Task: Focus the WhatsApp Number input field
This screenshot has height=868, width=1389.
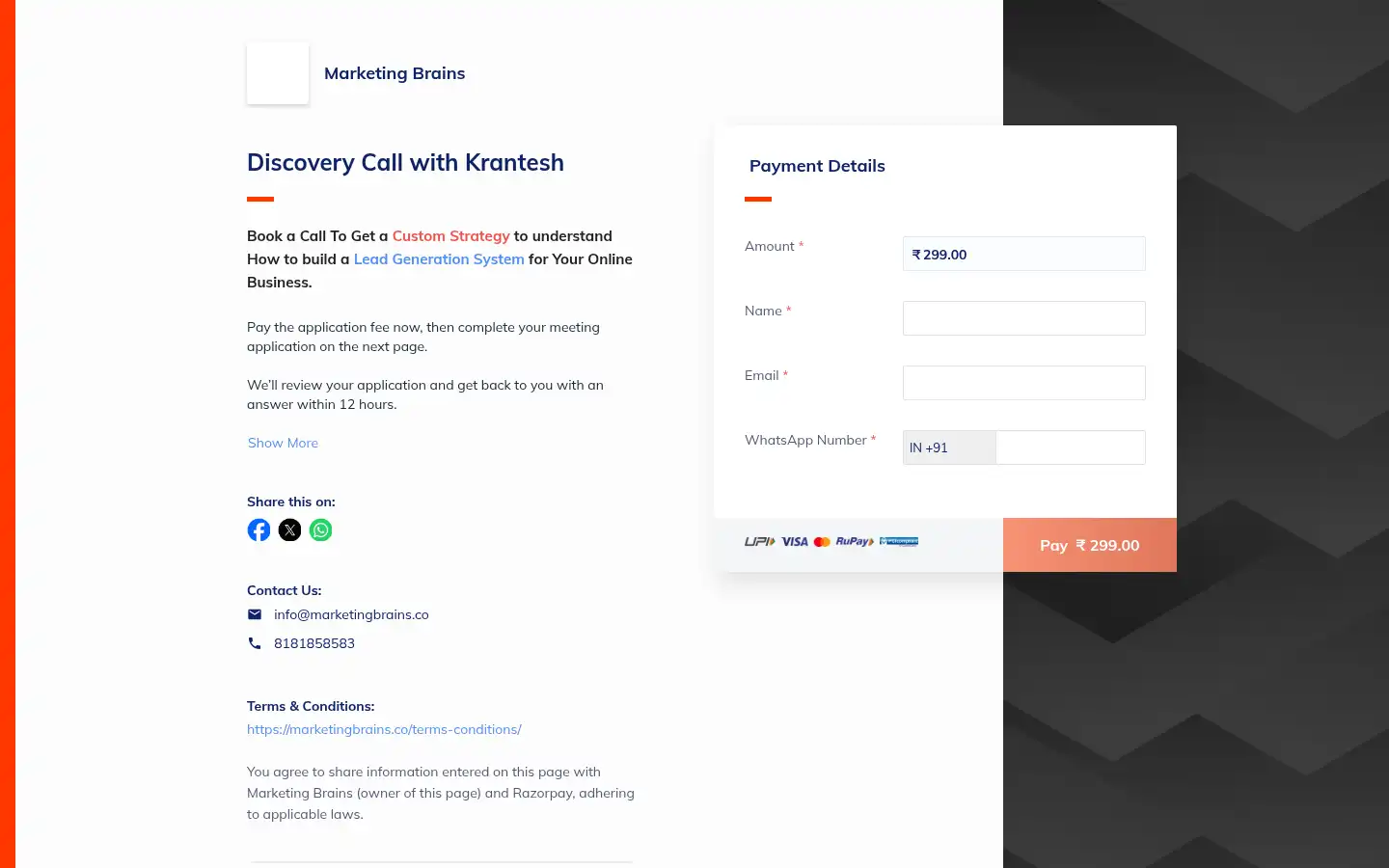Action: coord(1071,448)
